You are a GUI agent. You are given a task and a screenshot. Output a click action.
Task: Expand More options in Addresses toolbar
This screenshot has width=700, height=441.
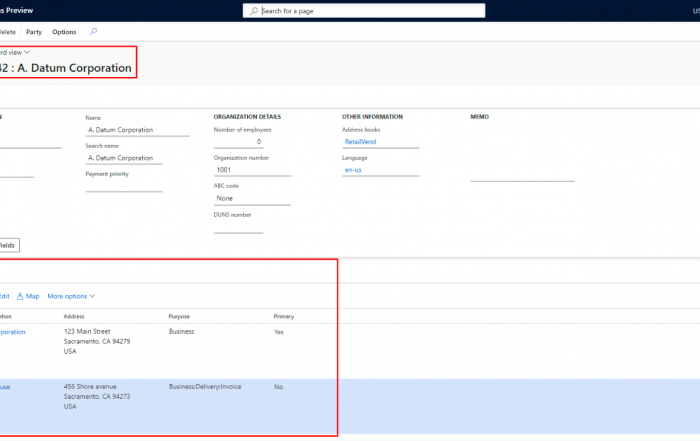[71, 296]
